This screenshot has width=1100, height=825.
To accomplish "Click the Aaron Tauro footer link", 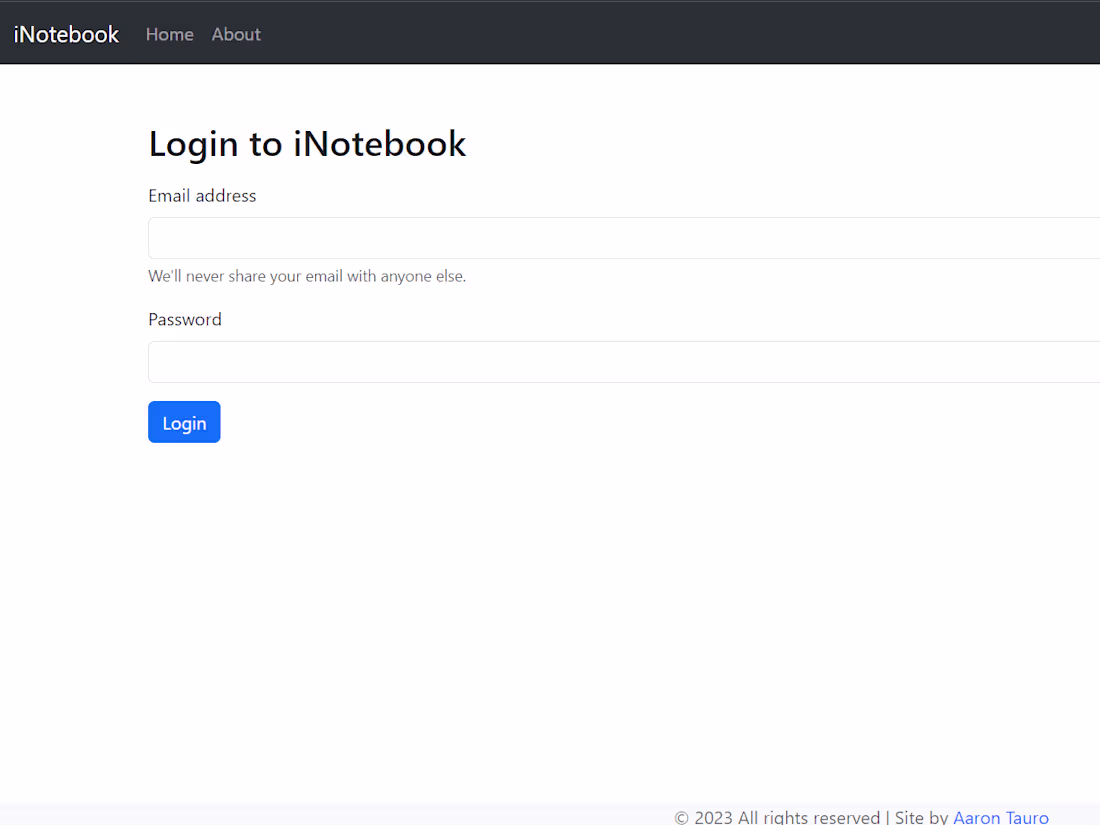I will 1001,817.
